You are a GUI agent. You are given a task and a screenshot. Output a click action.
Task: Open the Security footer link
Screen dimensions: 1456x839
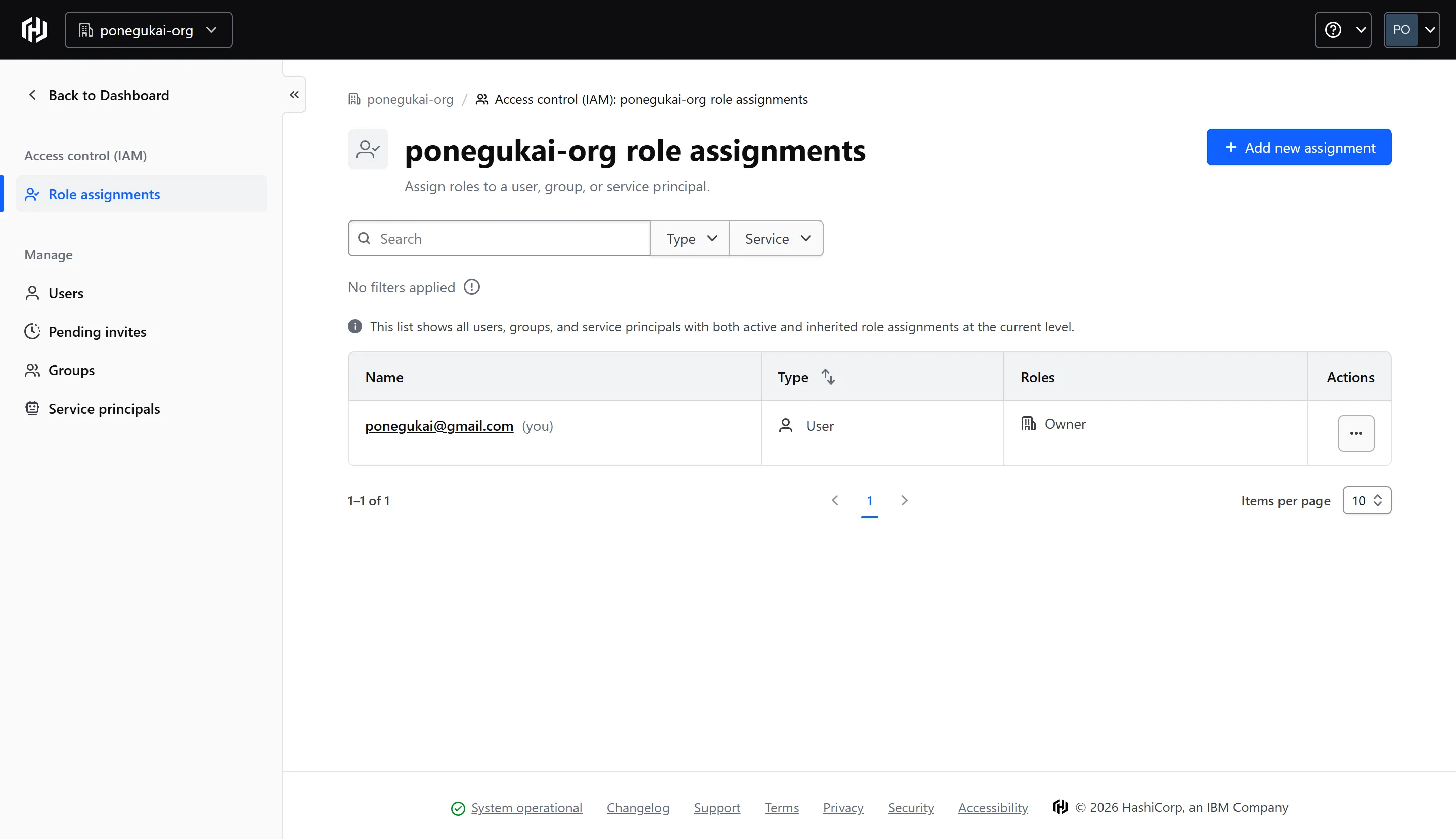[911, 808]
